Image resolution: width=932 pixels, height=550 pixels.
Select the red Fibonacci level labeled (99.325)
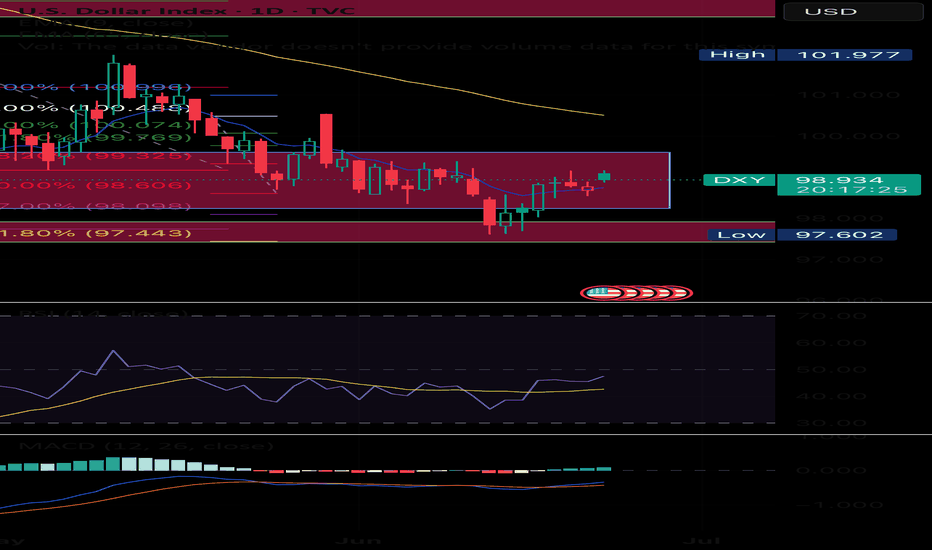95,156
